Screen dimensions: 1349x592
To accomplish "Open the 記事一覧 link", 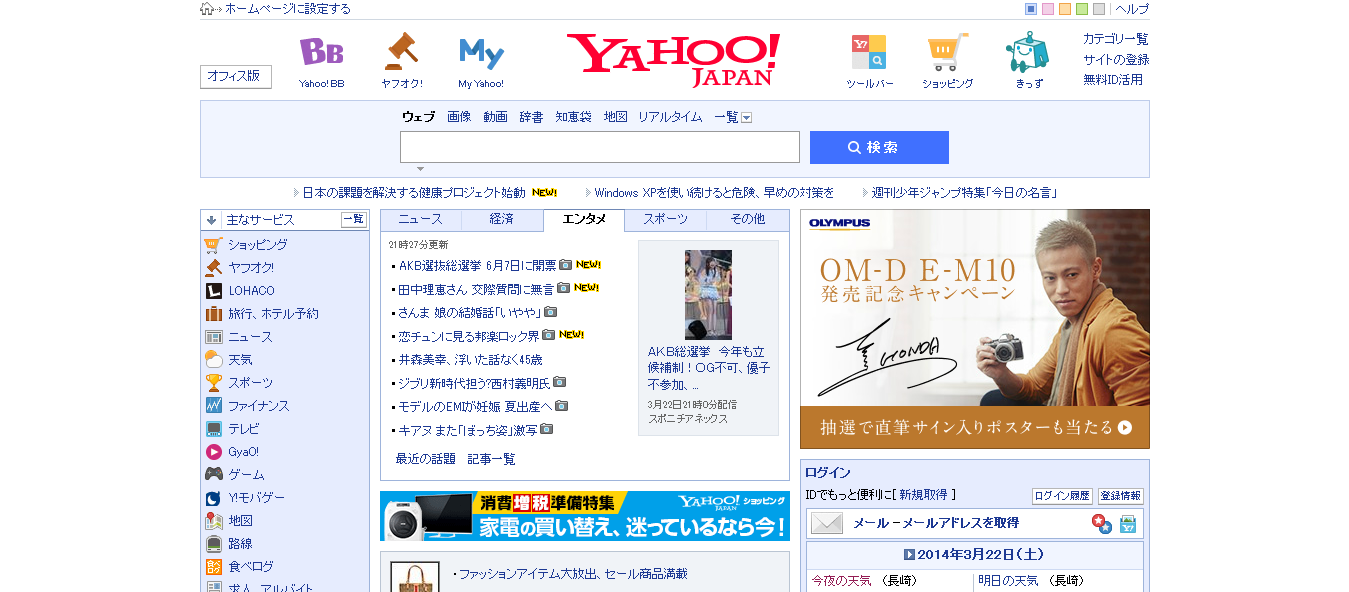I will coord(492,459).
